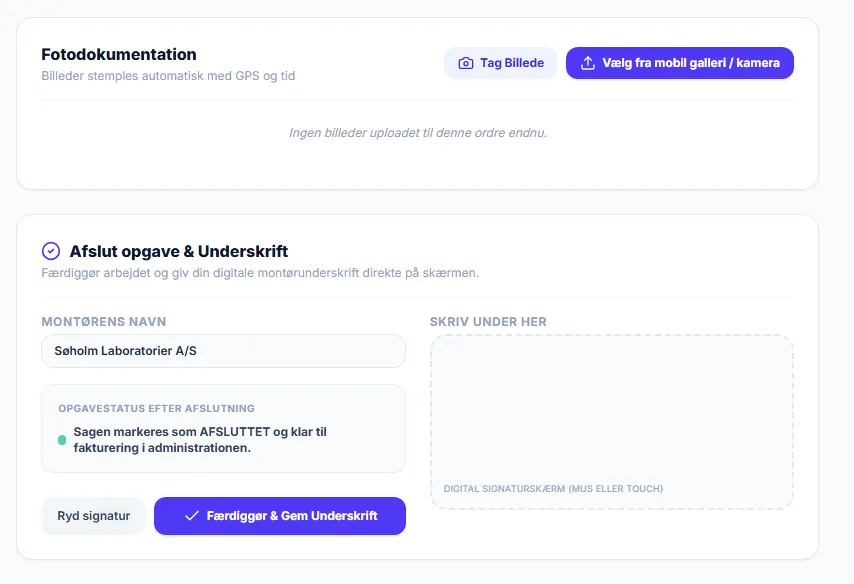Click the 'Ingen billeder uploadet' placeholder message
The height and width of the screenshot is (584, 854).
(x=418, y=133)
